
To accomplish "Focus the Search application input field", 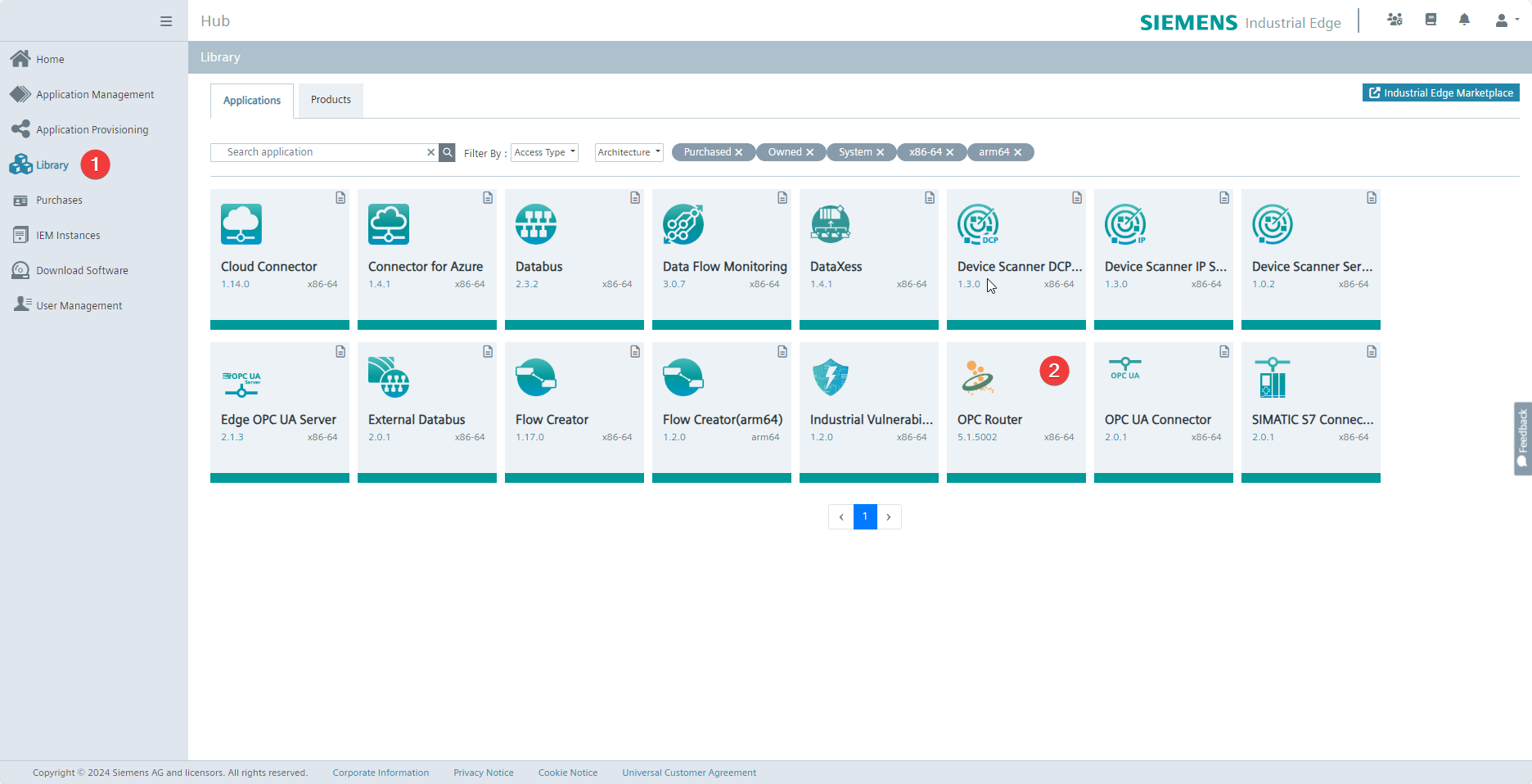I will pyautogui.click(x=323, y=152).
